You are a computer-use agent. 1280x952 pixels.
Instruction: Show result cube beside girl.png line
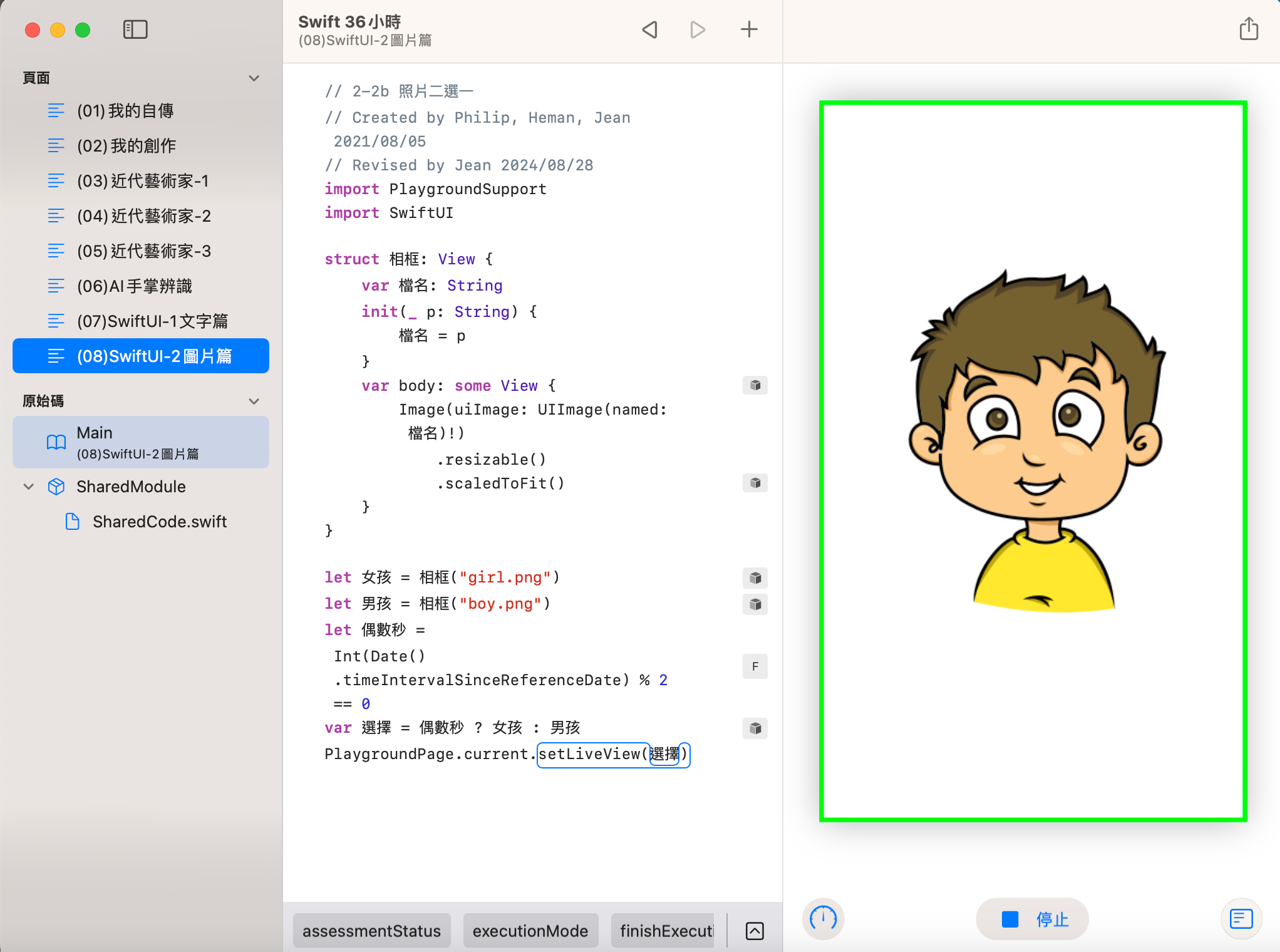tap(755, 577)
